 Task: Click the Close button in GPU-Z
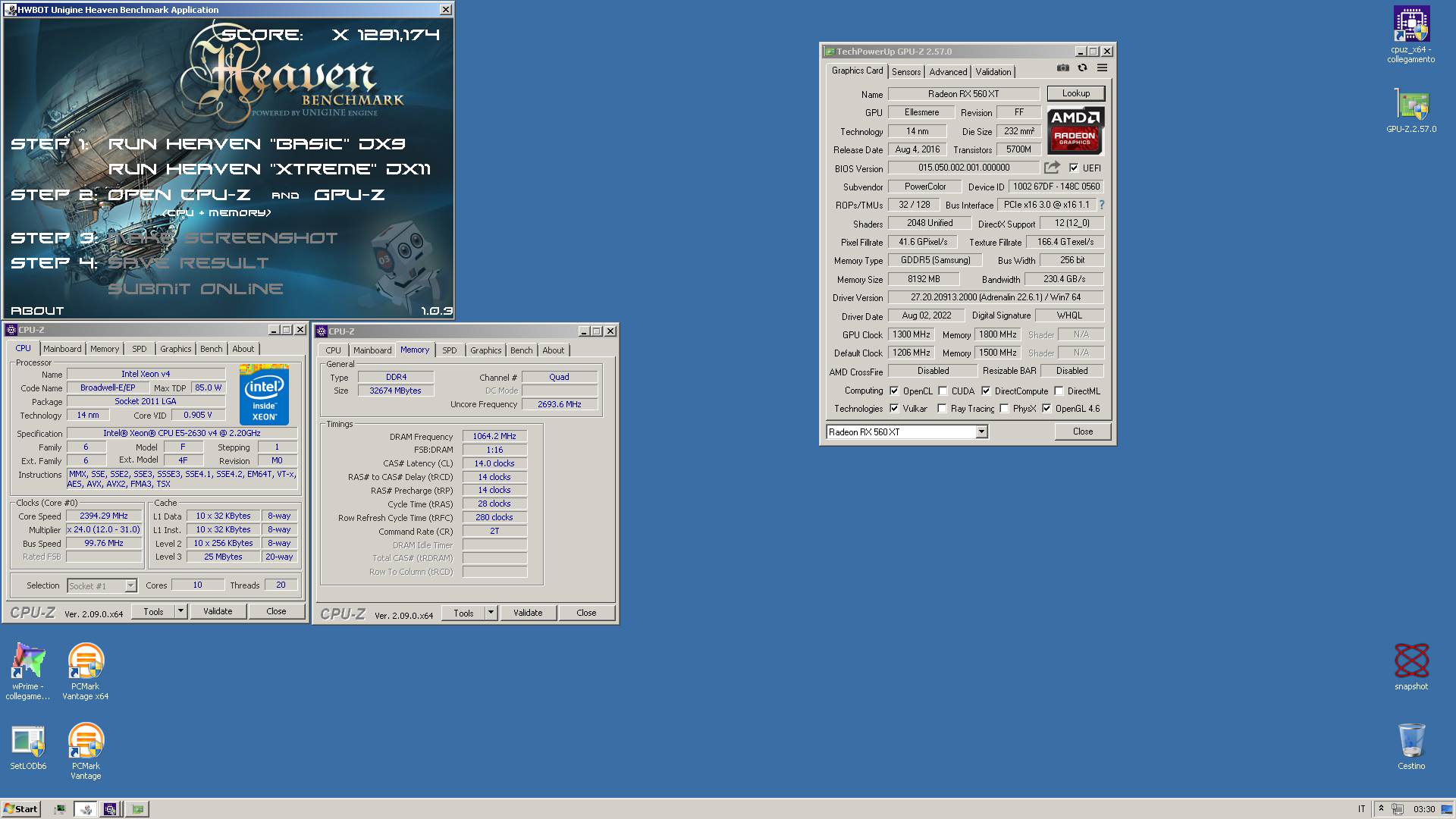1082,431
